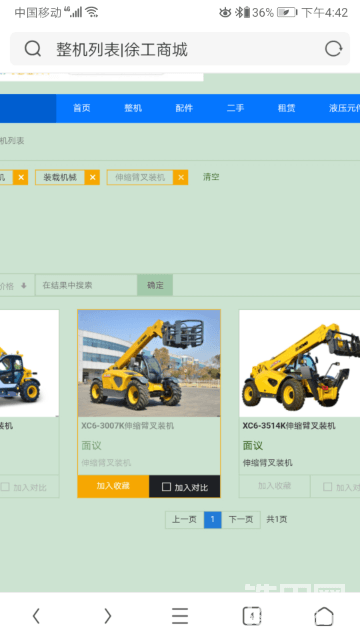Open the browser hamburger menu
The width and height of the screenshot is (360, 640).
point(180,616)
